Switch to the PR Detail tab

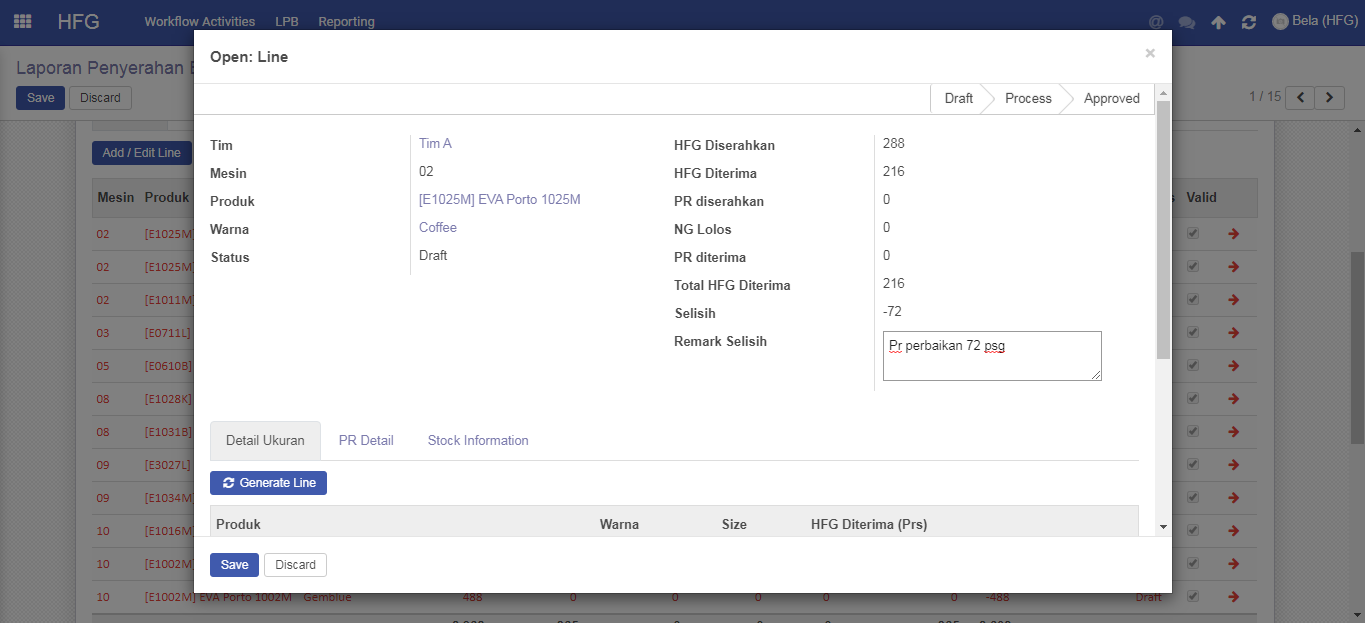[366, 440]
